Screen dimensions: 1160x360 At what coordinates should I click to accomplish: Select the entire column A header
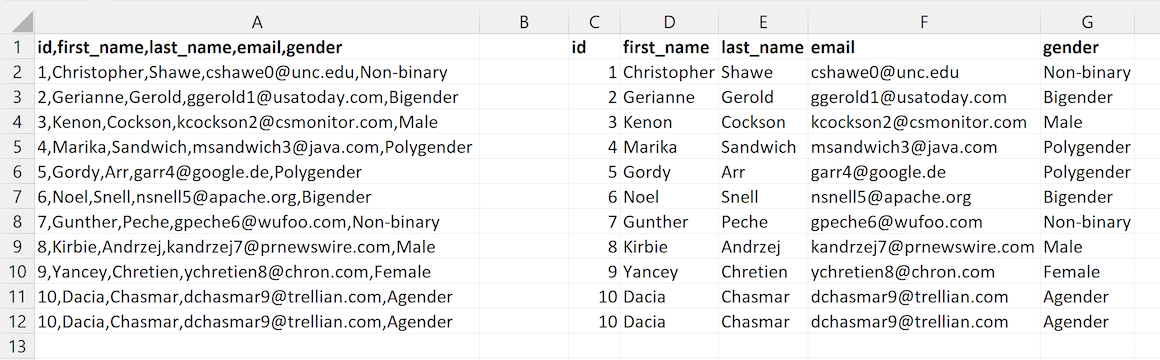coord(257,22)
